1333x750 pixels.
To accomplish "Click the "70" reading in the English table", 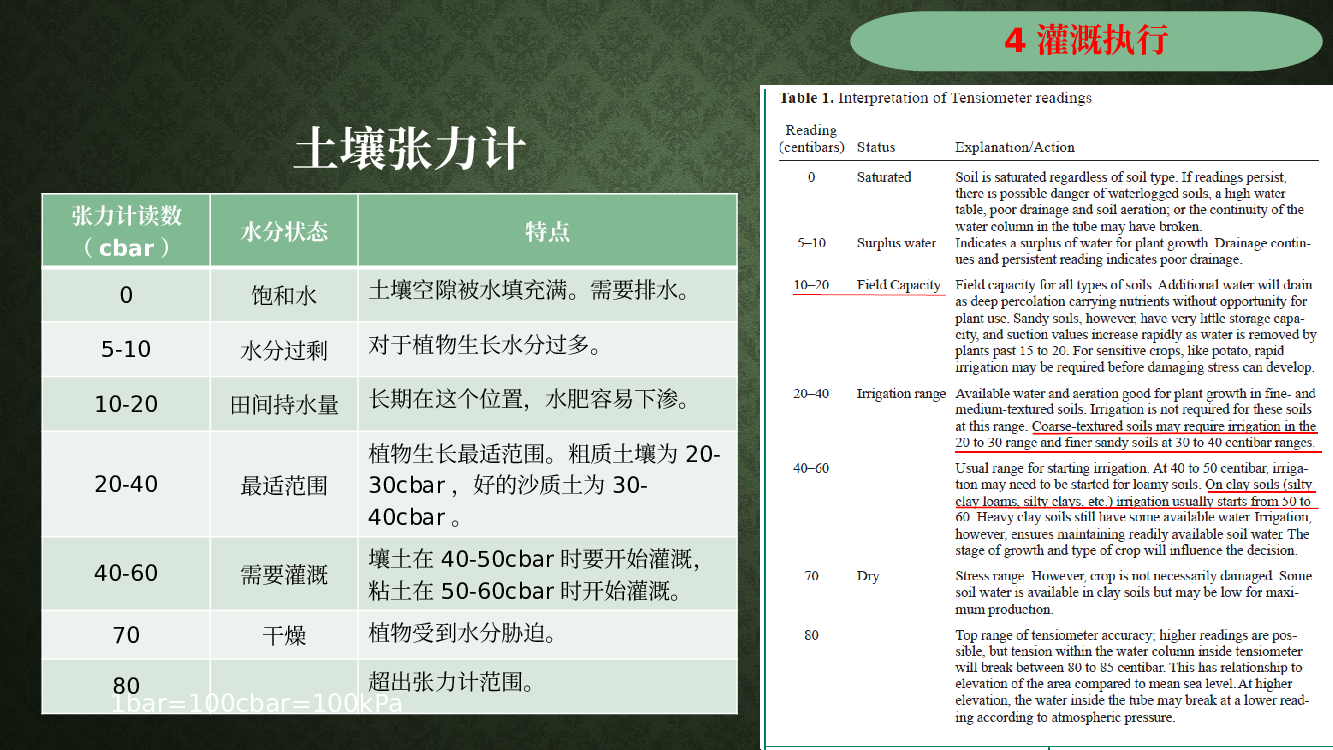I will click(811, 576).
